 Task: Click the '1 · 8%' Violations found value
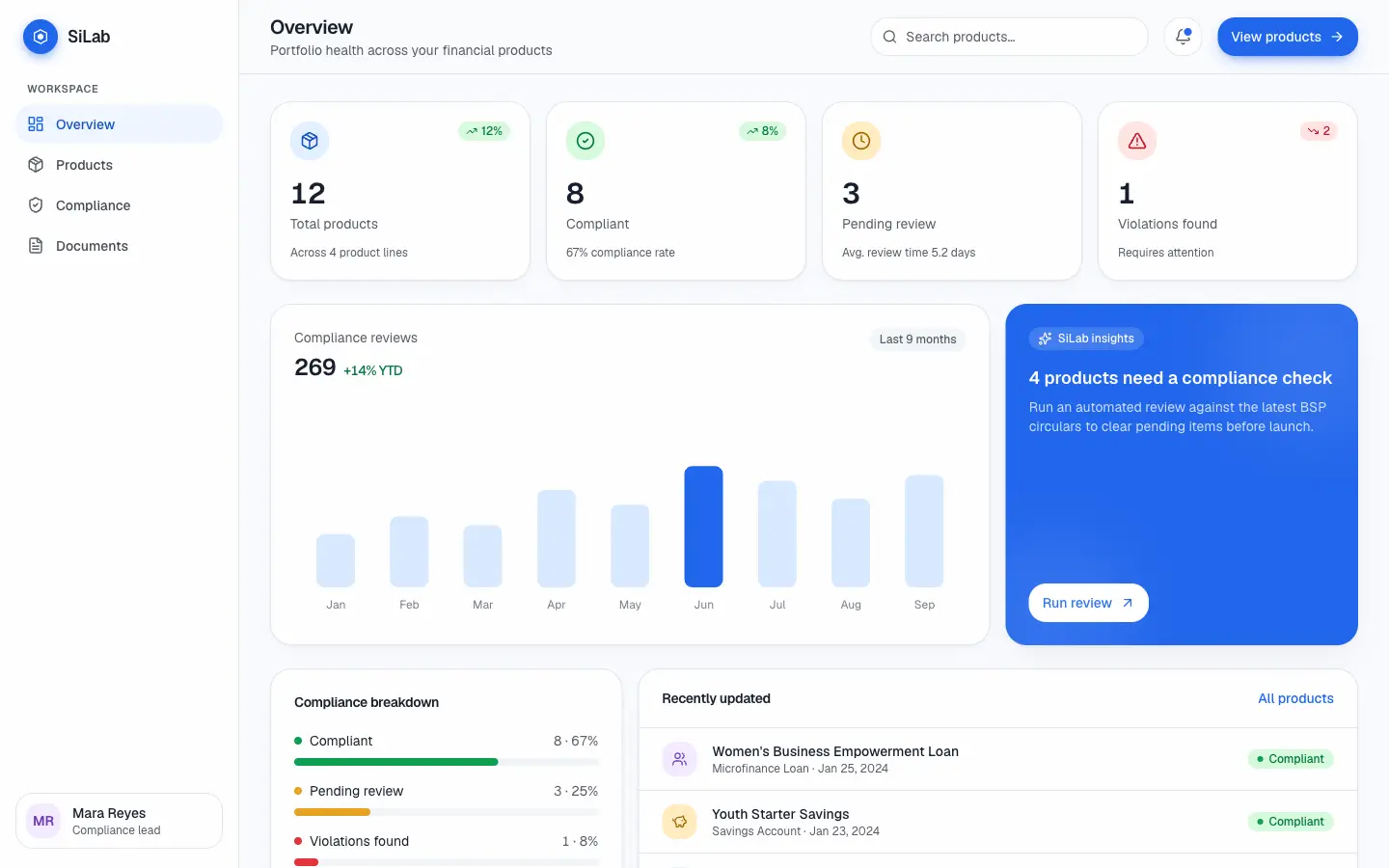point(580,841)
